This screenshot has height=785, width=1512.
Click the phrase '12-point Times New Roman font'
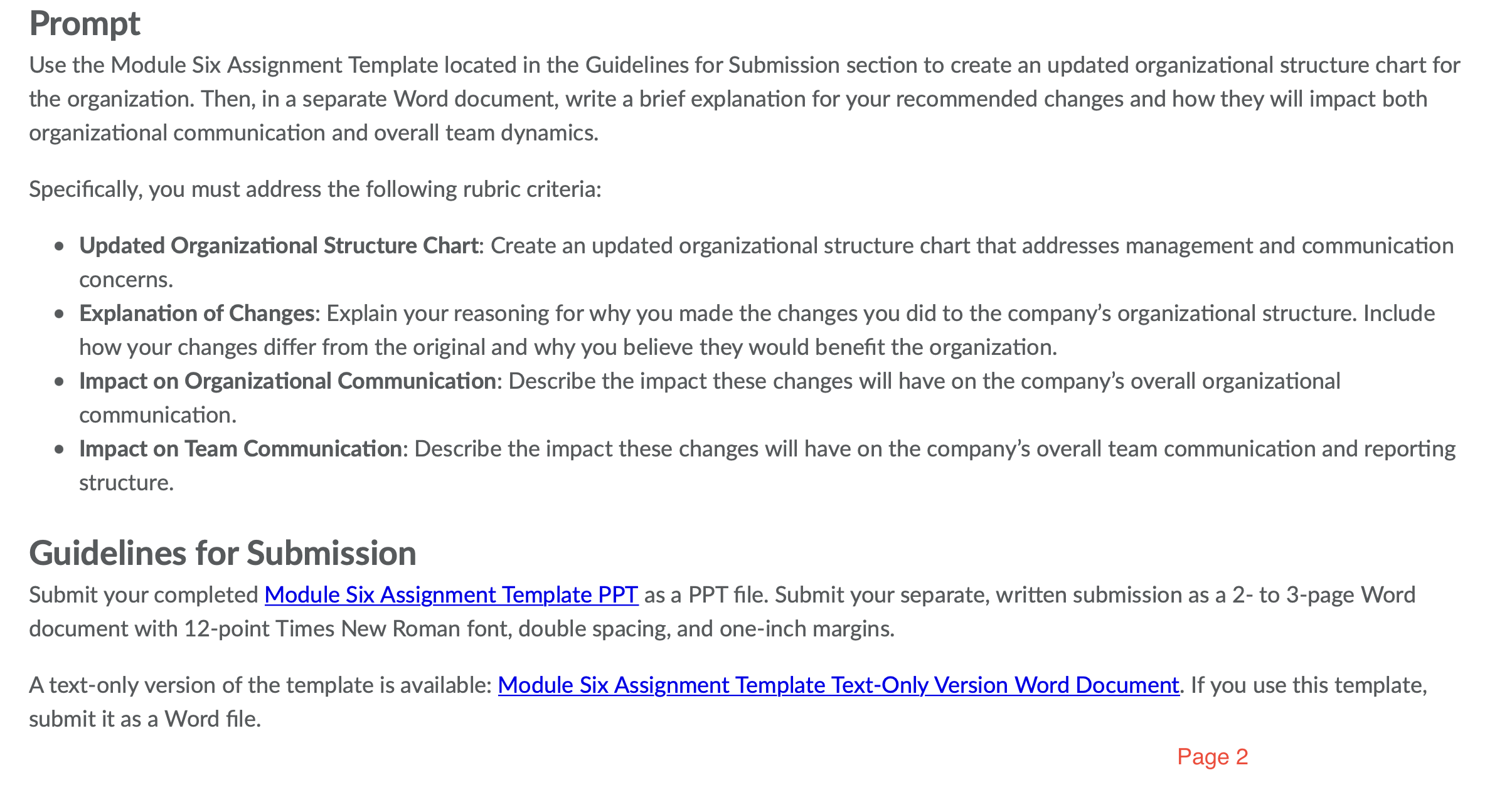pos(346,628)
